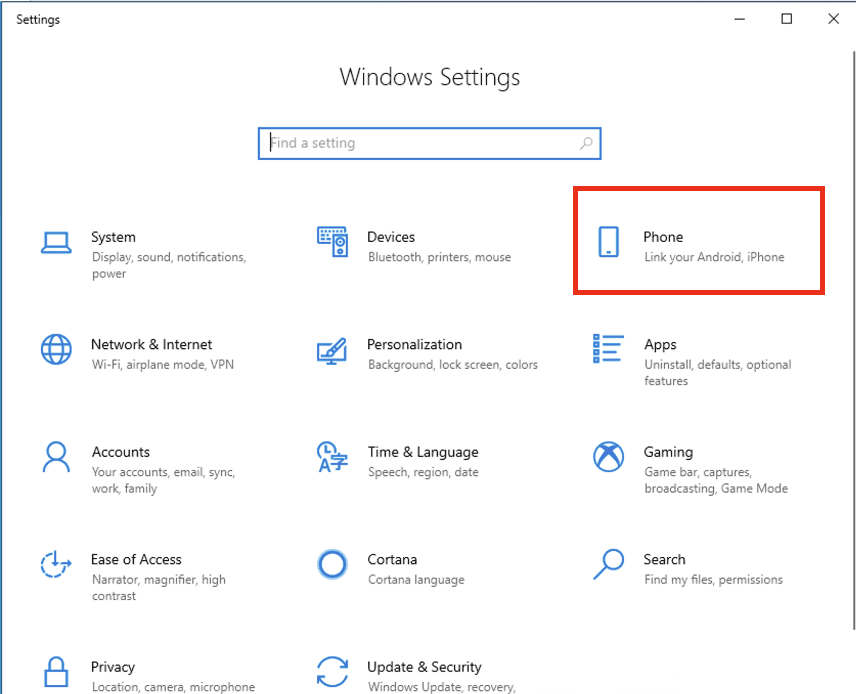Click 'Location, camera, microphone' text
The width and height of the screenshot is (856, 694).
tap(173, 687)
